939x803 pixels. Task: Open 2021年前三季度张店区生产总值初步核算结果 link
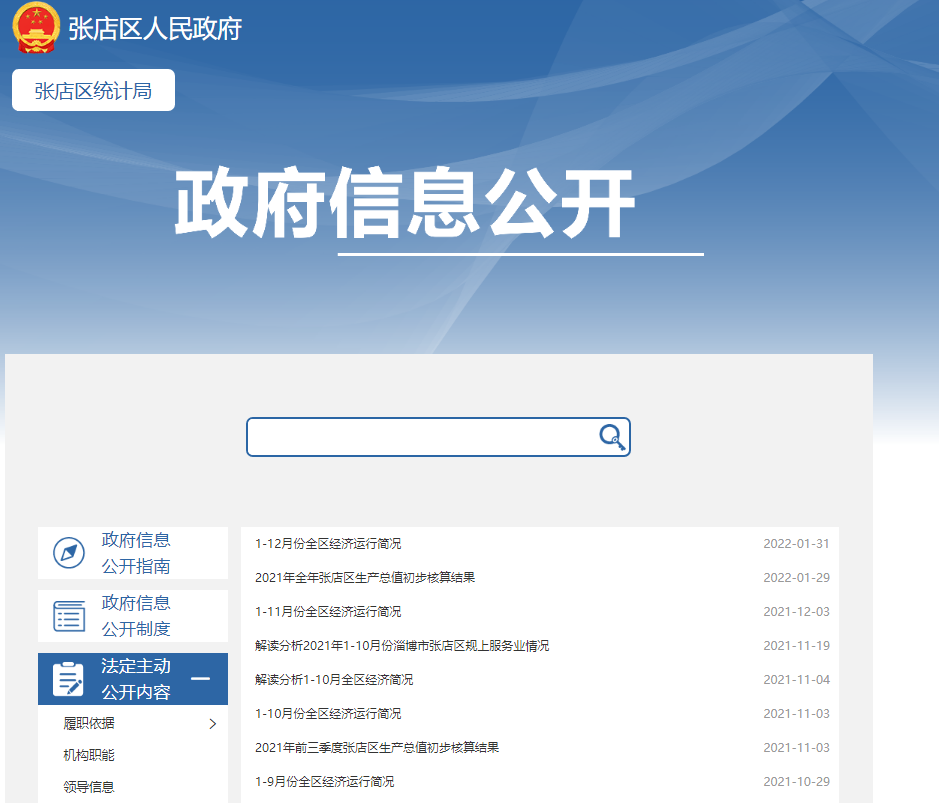[377, 748]
